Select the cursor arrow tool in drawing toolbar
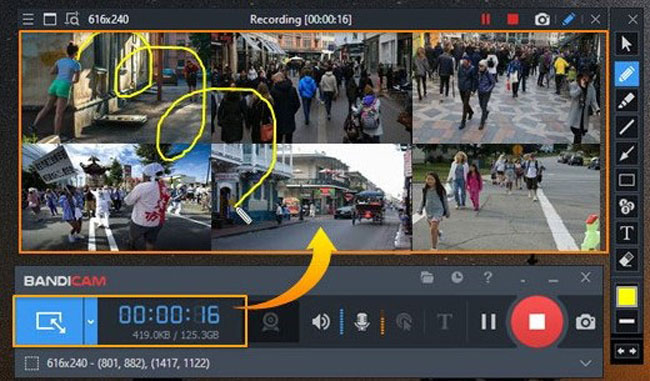The width and height of the screenshot is (650, 381). pyautogui.click(x=626, y=44)
